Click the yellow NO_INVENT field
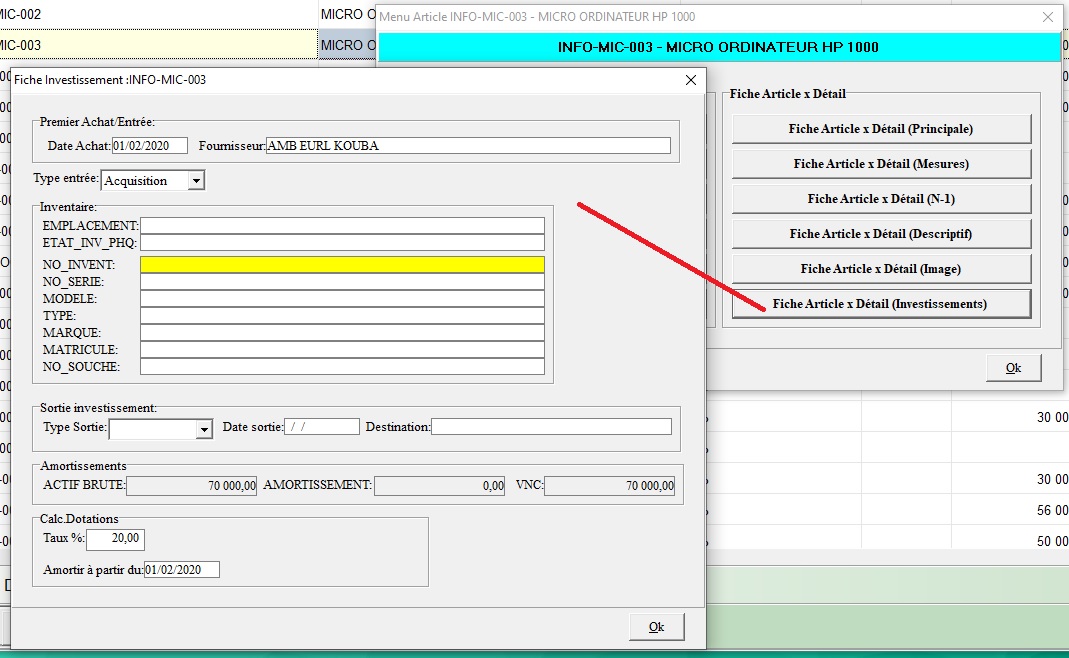The height and width of the screenshot is (658, 1069). point(342,265)
